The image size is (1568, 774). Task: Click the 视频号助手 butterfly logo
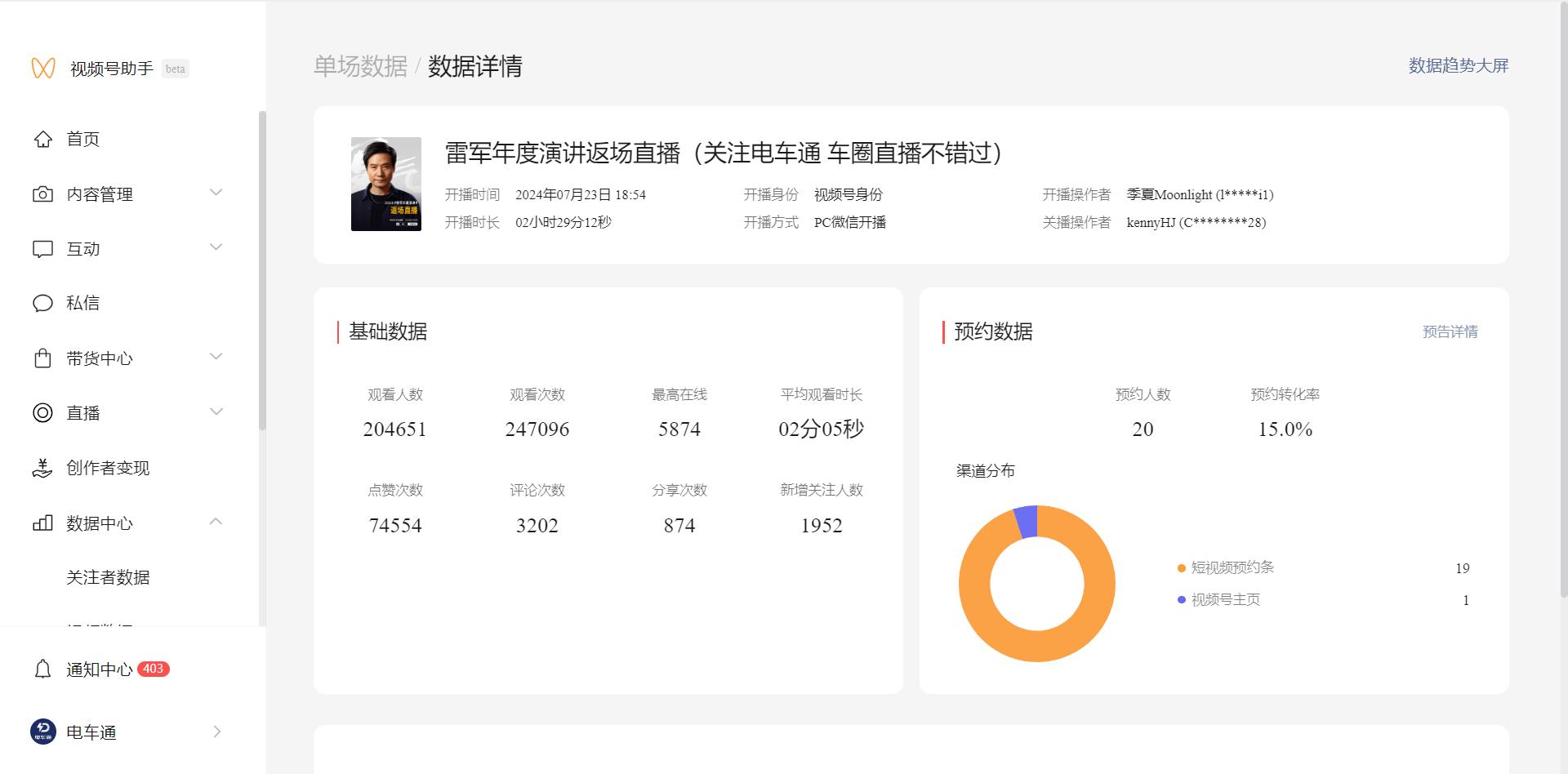[x=43, y=69]
